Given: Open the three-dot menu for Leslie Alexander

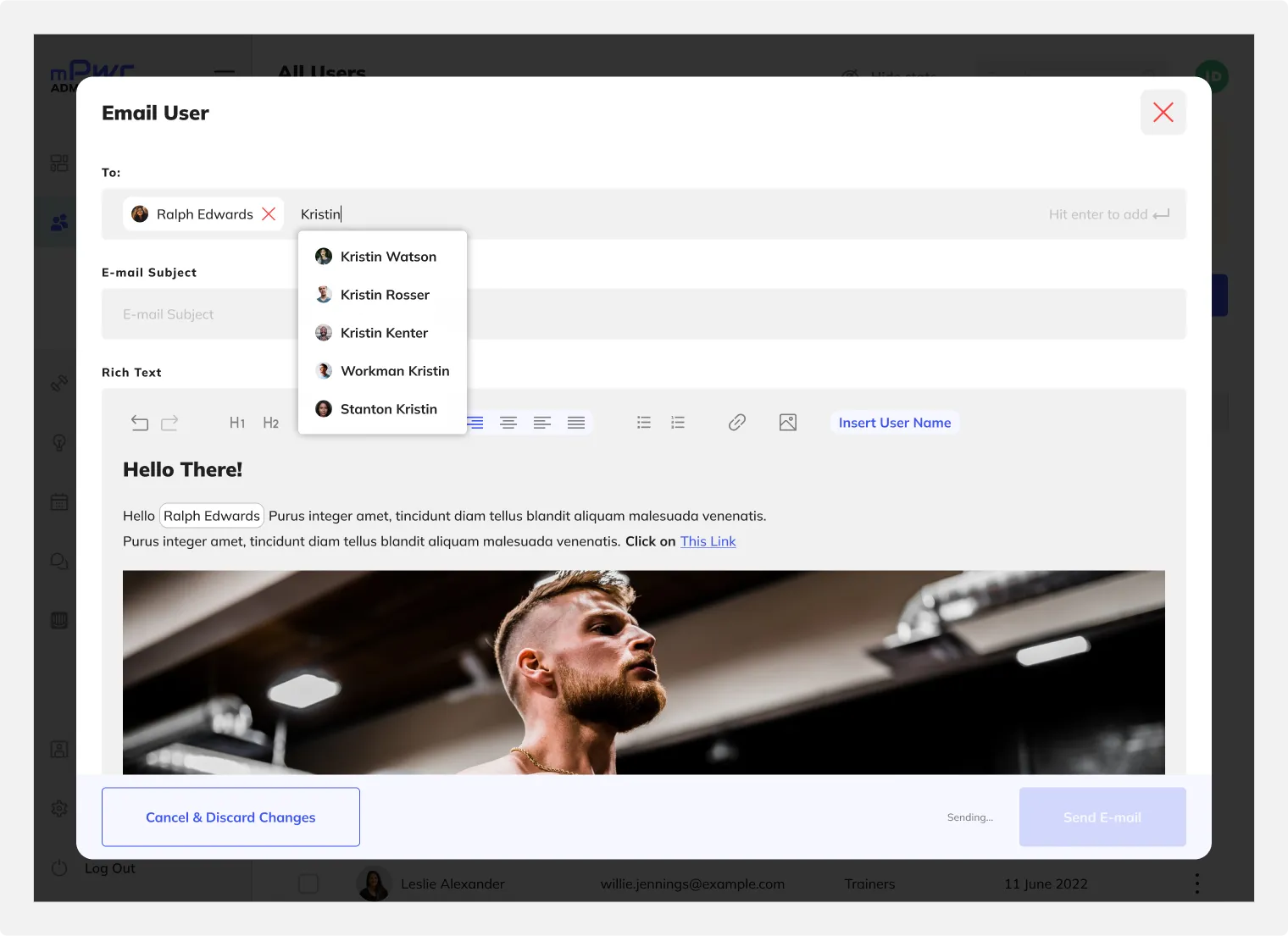Looking at the screenshot, I should click(x=1196, y=883).
